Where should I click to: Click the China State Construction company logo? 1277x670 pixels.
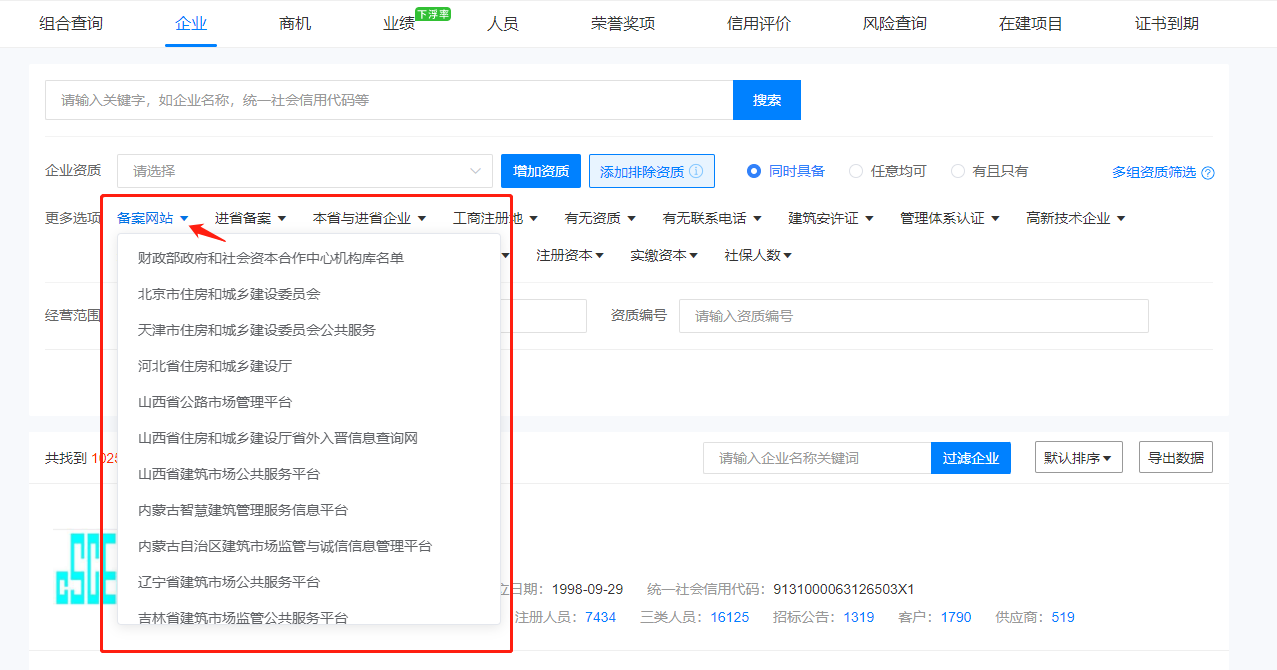coord(85,567)
